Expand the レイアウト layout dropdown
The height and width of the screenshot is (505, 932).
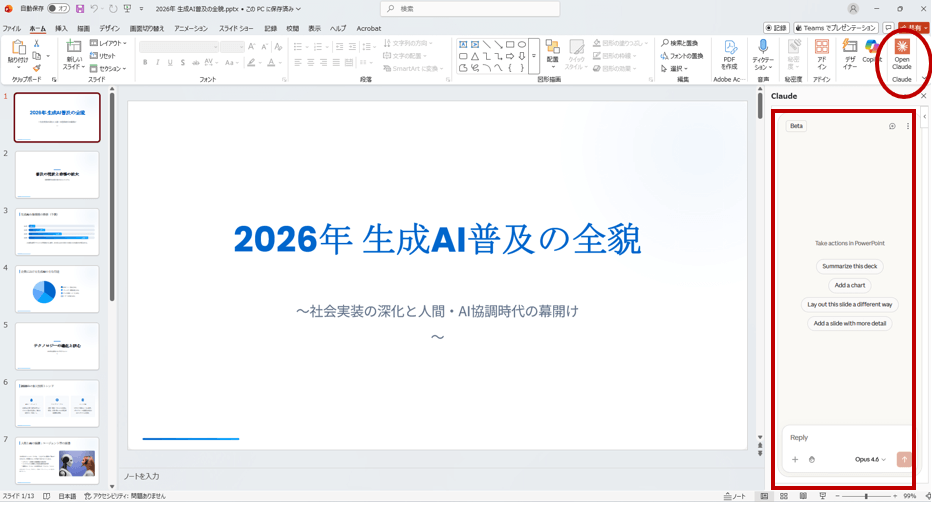click(x=108, y=43)
